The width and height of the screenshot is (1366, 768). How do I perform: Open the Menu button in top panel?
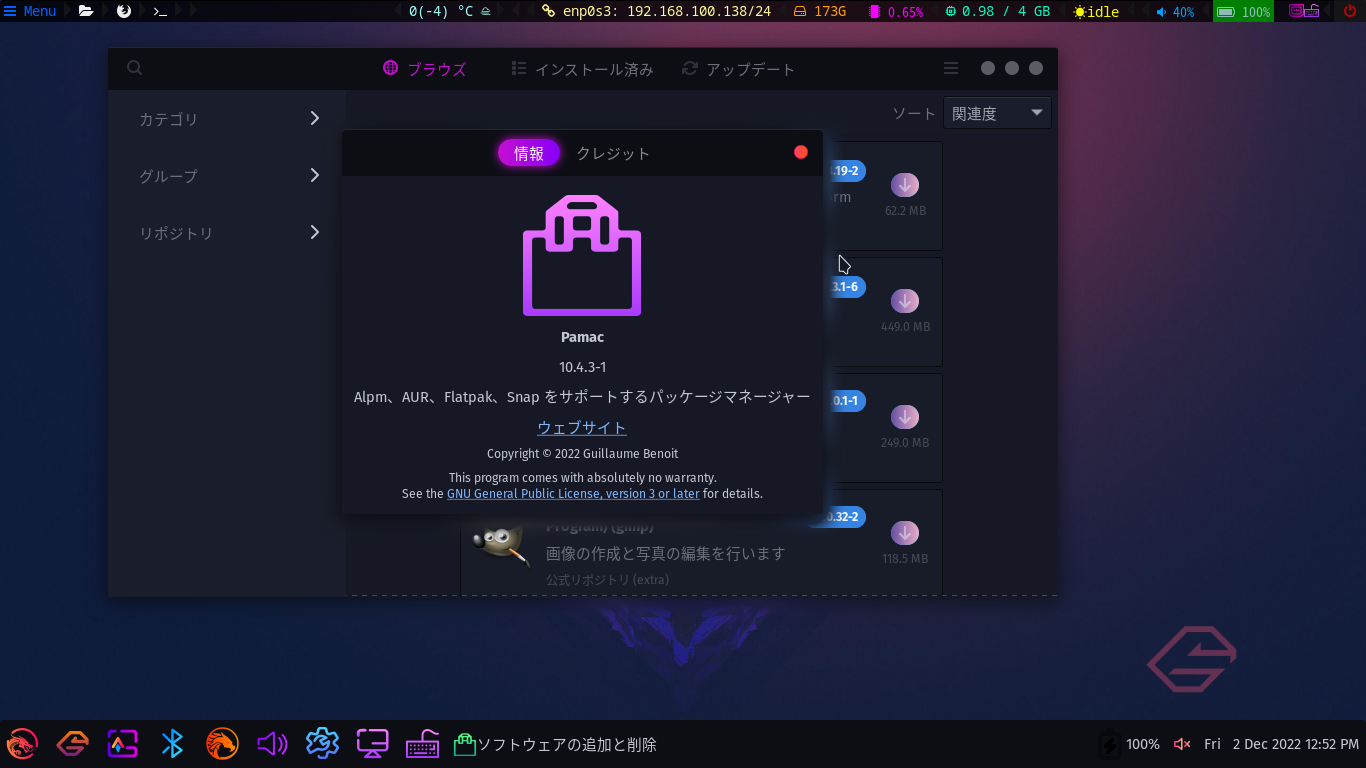[30, 11]
